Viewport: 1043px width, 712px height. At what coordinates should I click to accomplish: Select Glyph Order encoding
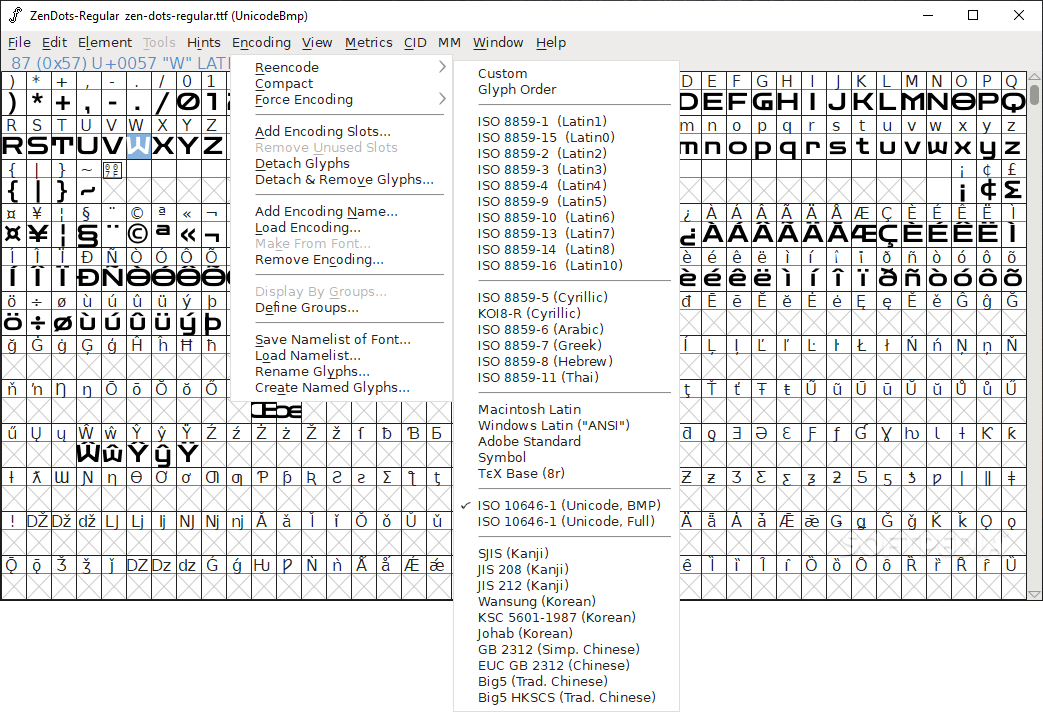point(517,89)
